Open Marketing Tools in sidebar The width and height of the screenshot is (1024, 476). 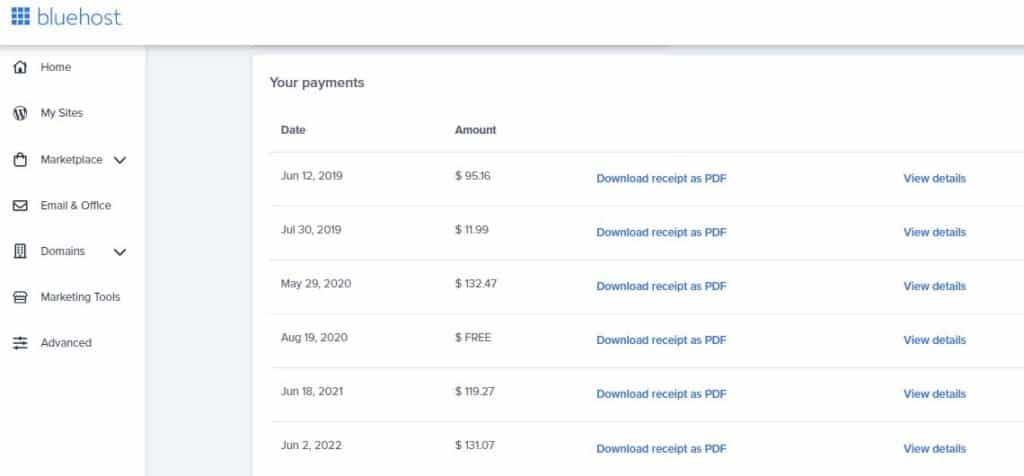(x=79, y=298)
